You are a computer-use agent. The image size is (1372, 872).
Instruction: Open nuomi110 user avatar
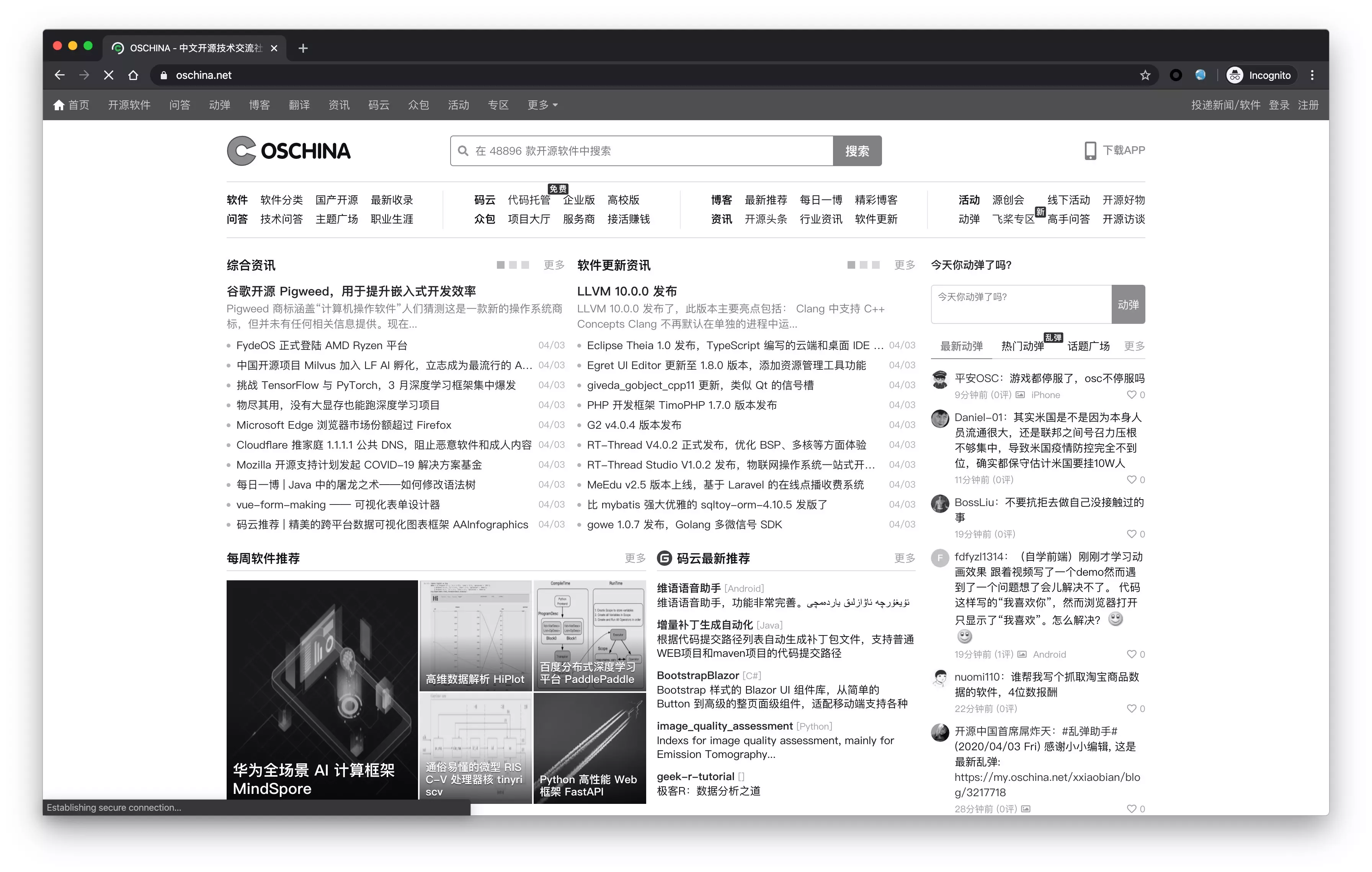point(940,678)
